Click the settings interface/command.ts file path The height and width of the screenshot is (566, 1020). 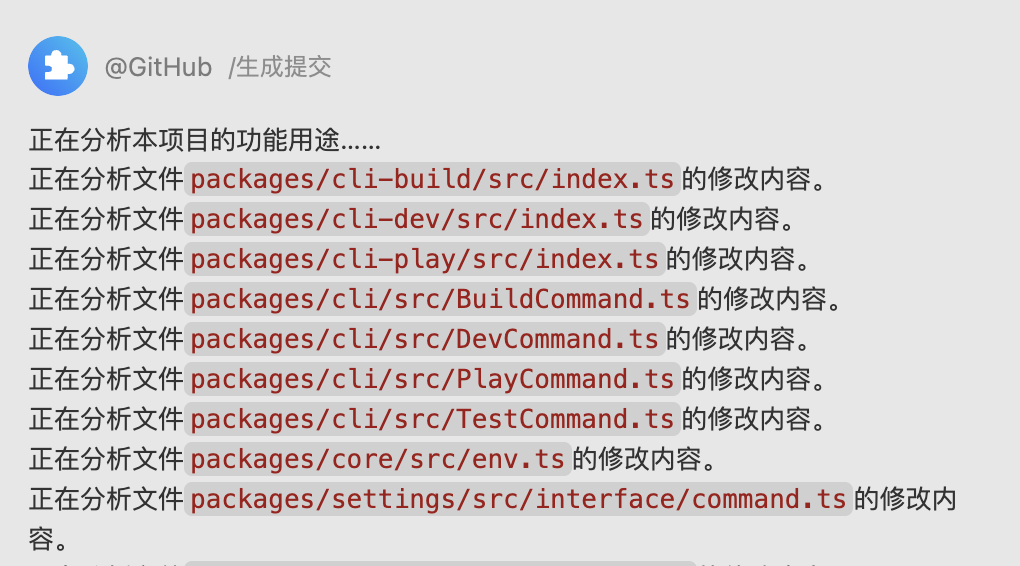pos(519,499)
